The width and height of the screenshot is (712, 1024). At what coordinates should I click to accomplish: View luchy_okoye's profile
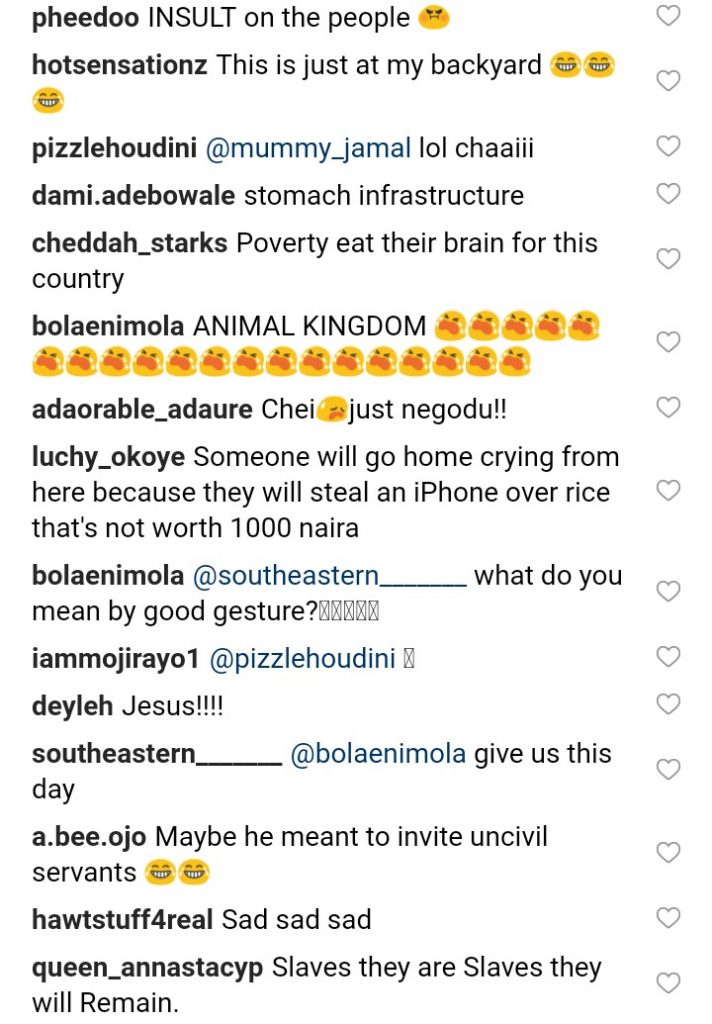point(108,457)
